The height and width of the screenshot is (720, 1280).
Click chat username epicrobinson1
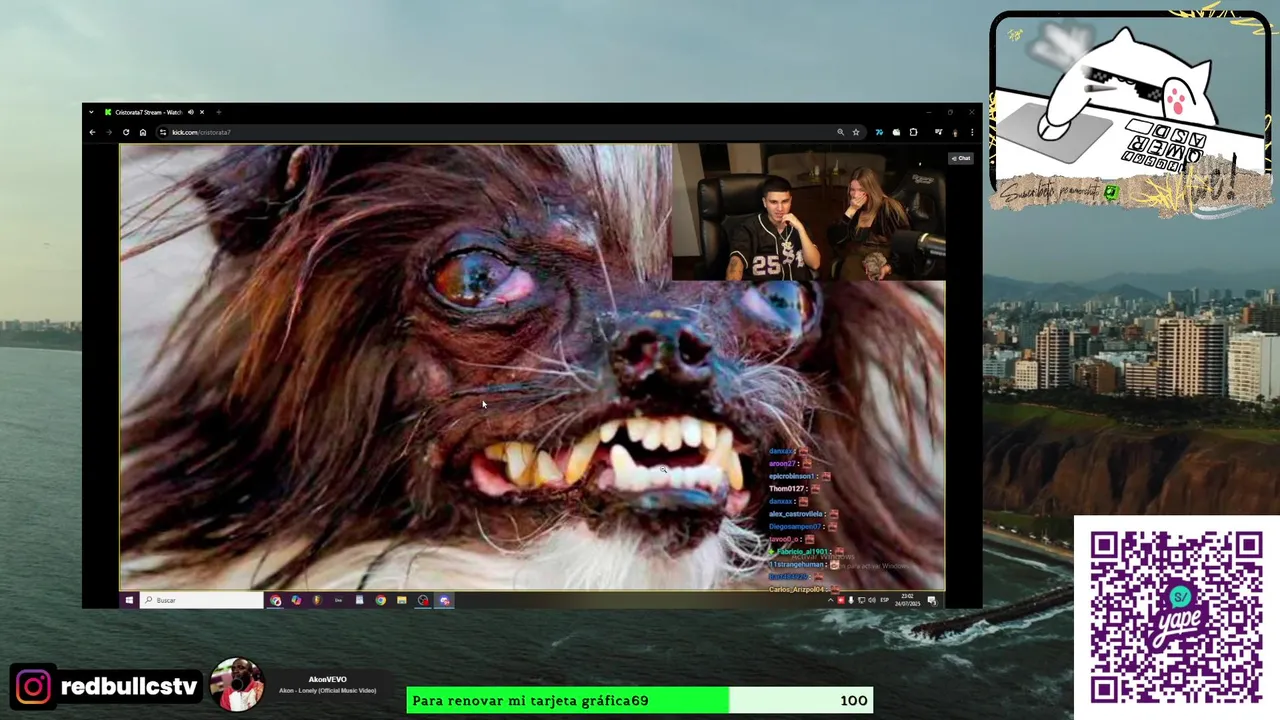(793, 476)
